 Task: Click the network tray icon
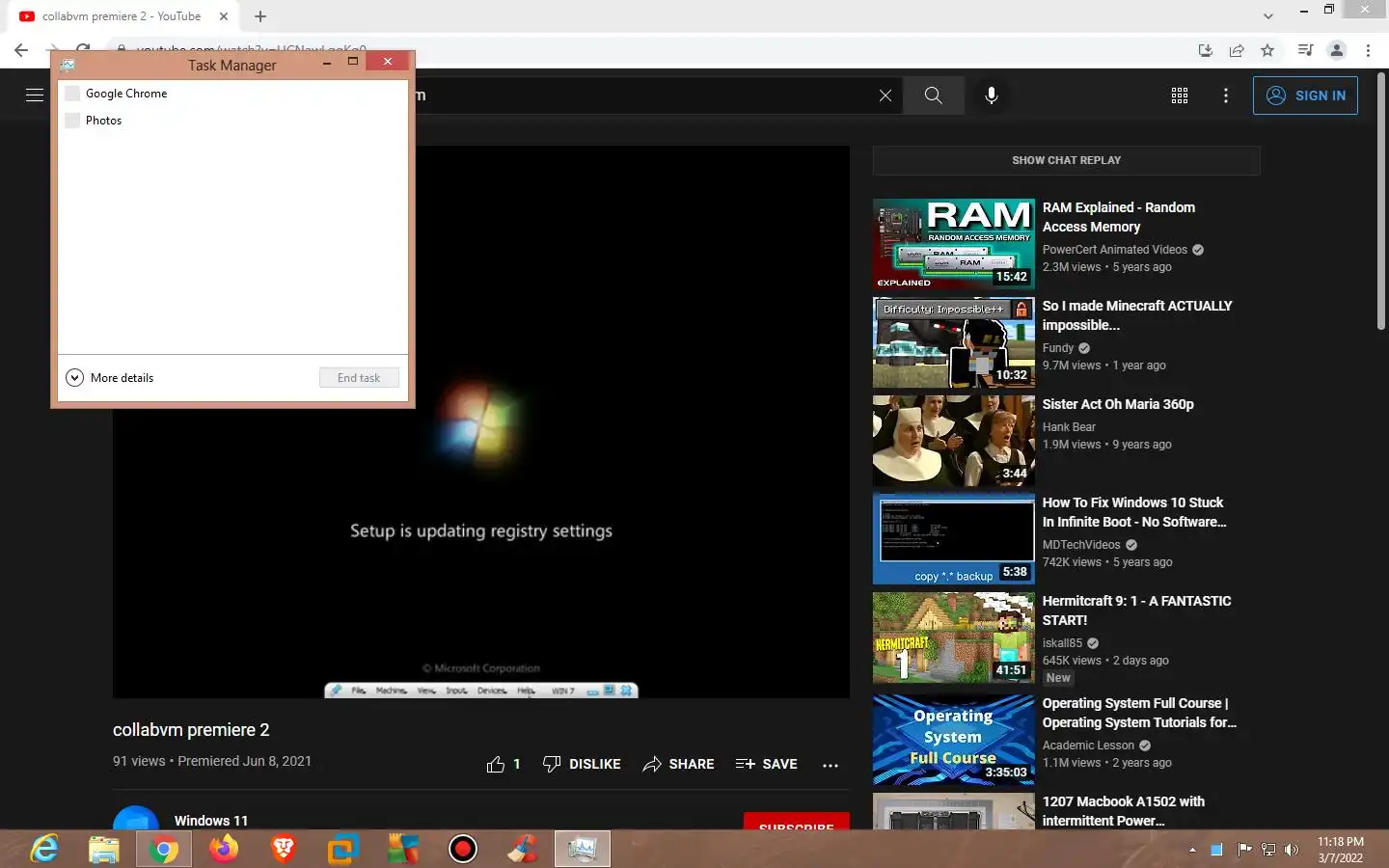coord(1268,850)
